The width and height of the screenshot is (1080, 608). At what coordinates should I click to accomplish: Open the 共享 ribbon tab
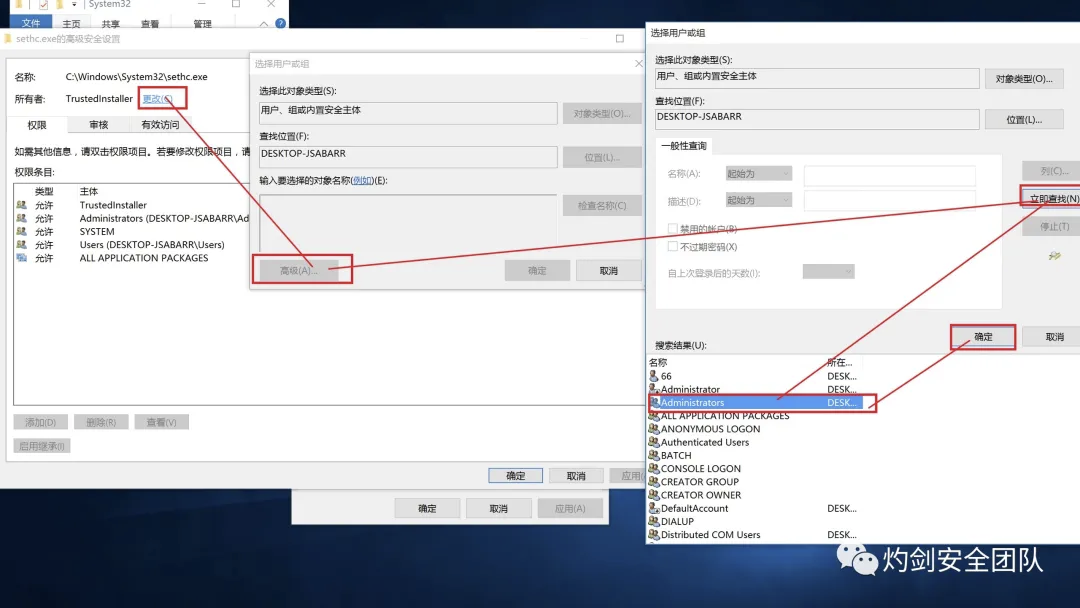[x=111, y=23]
